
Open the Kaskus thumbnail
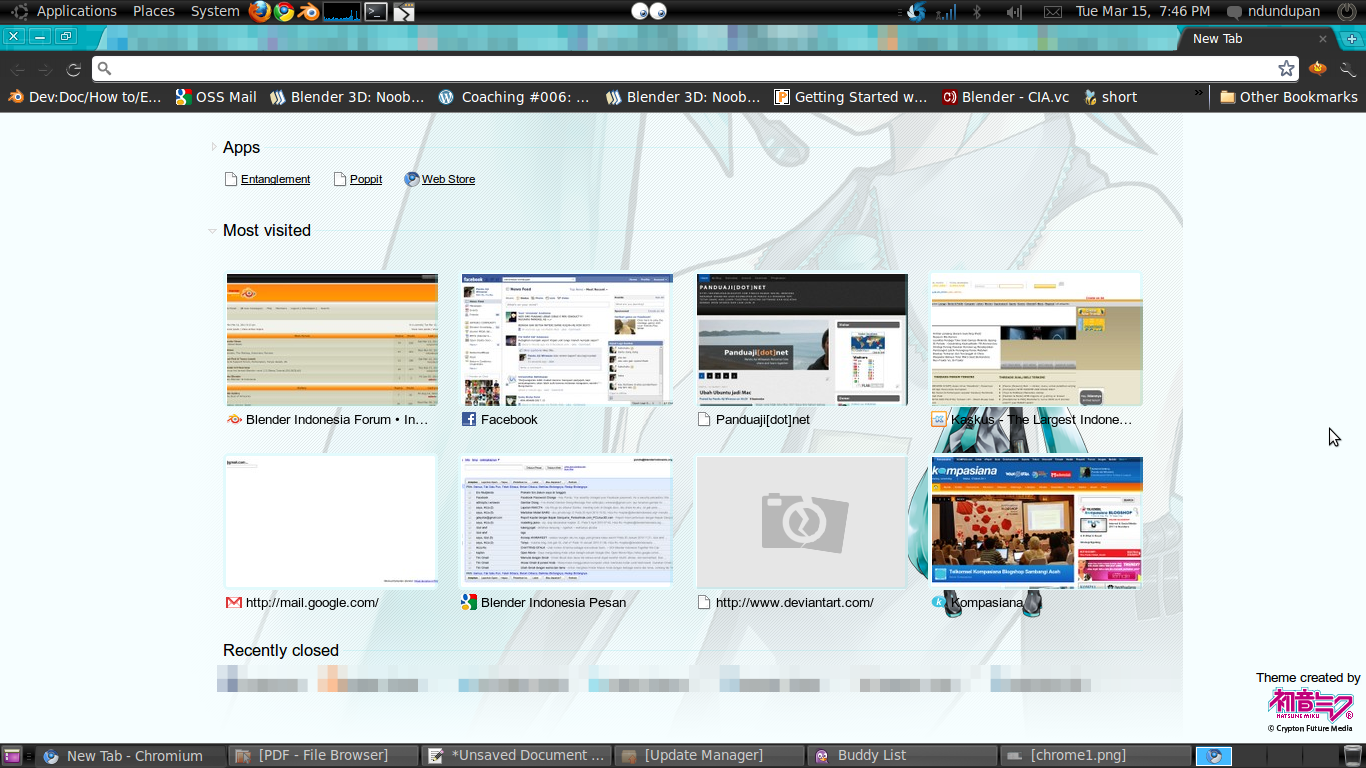(1036, 340)
